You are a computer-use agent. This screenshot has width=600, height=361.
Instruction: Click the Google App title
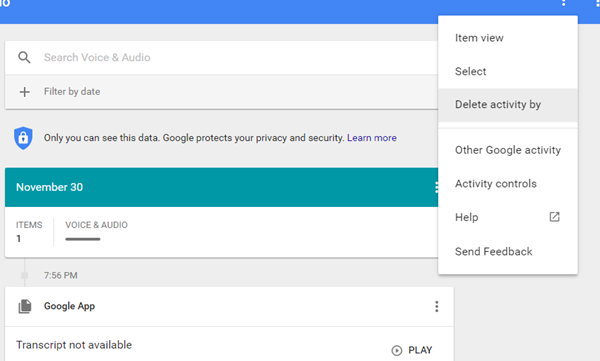(69, 306)
